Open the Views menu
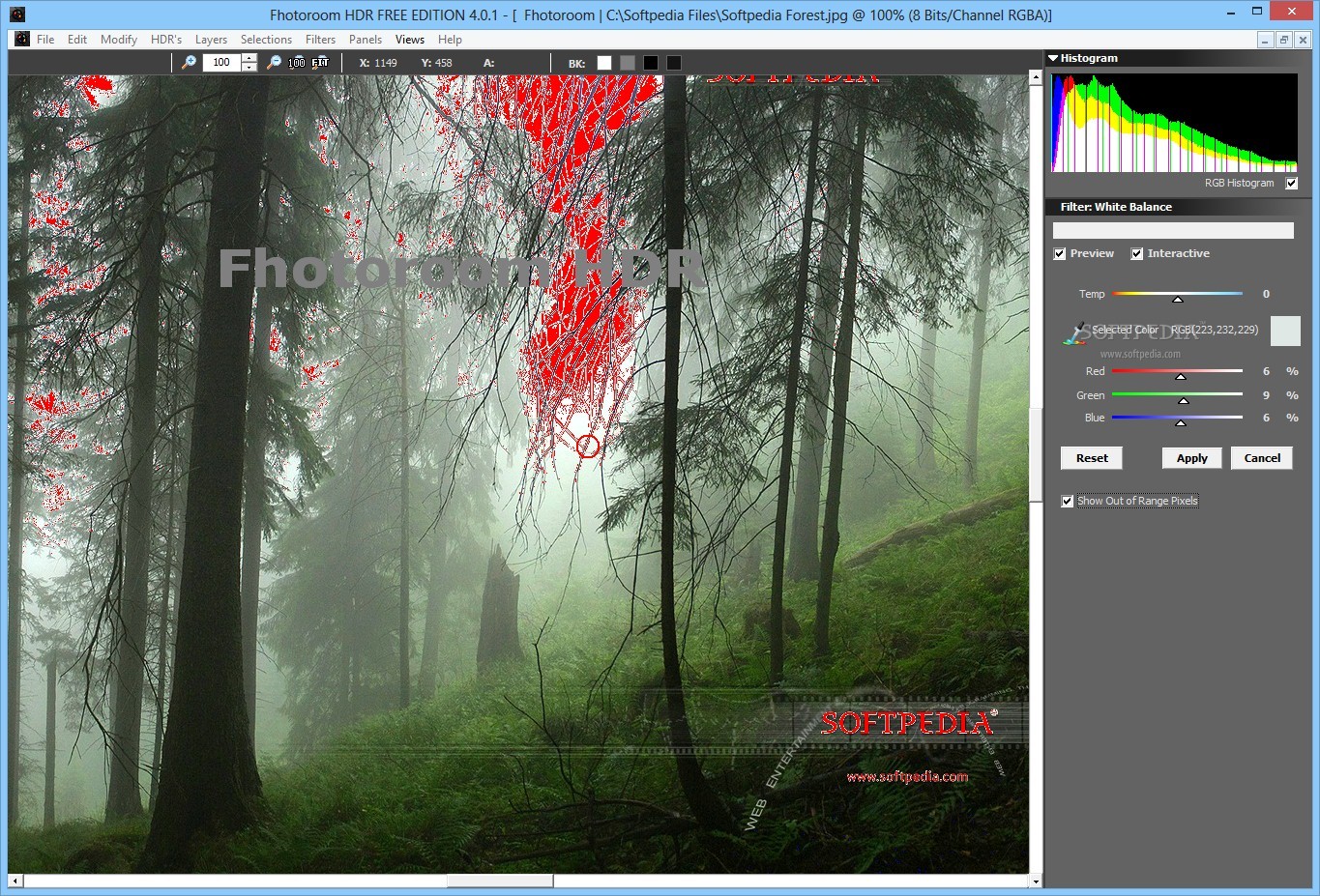1320x896 pixels. coord(410,40)
